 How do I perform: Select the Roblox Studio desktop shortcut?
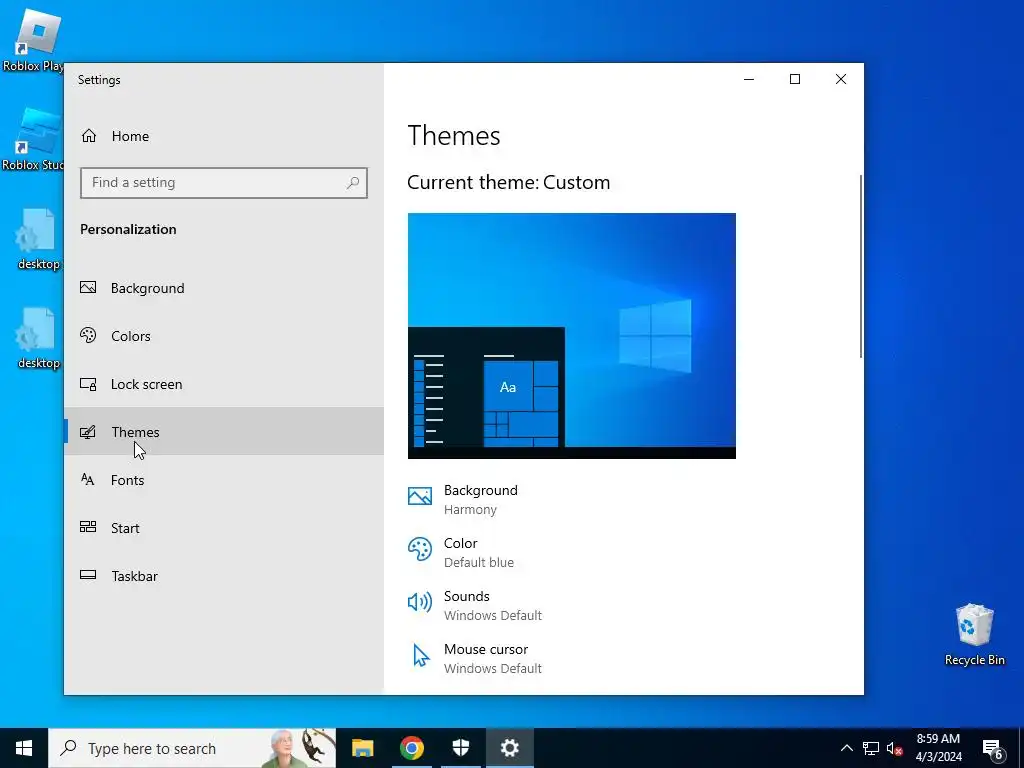coord(33,138)
